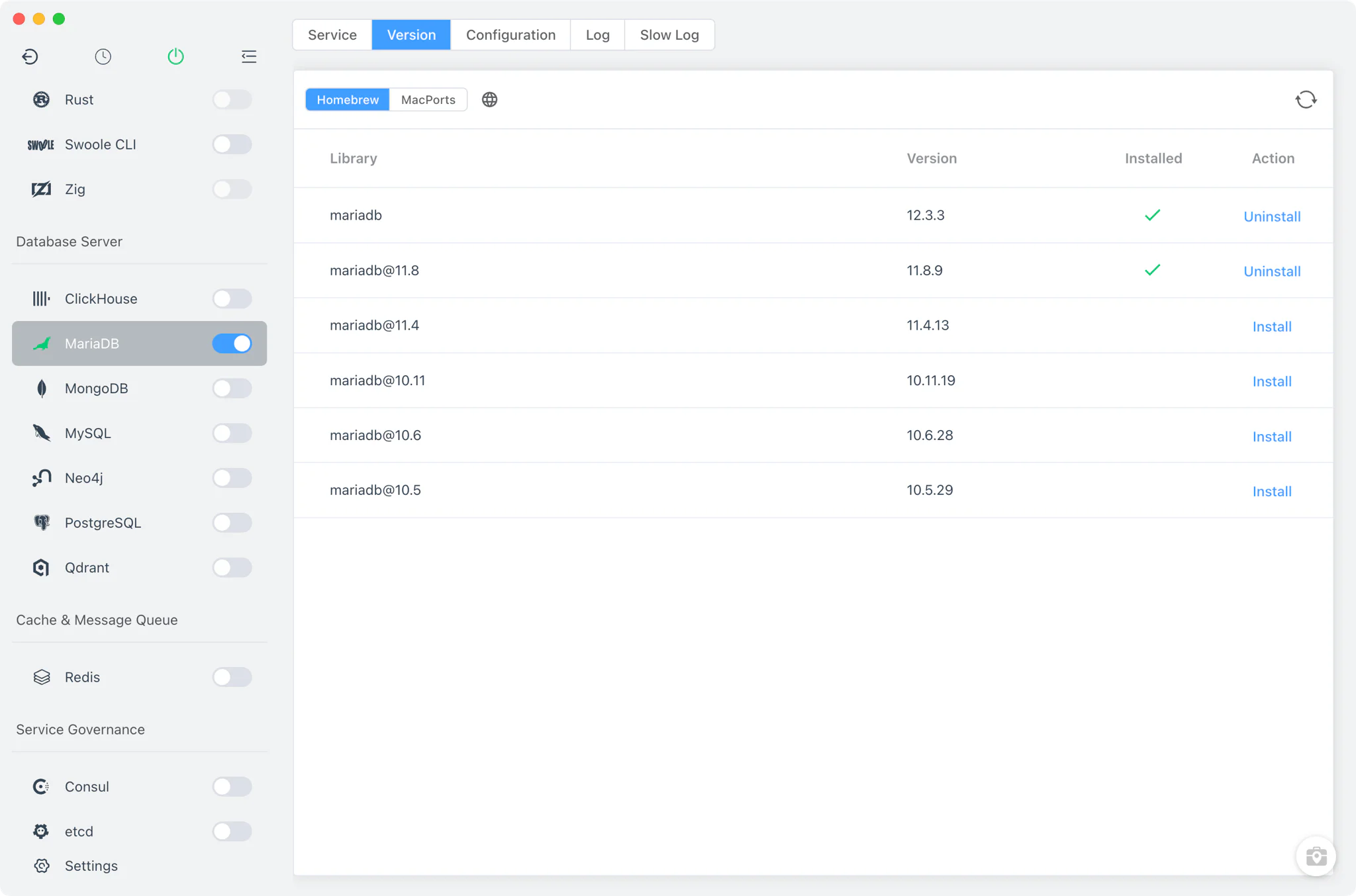The height and width of the screenshot is (896, 1356).
Task: Enable the MySQL switch
Action: pyautogui.click(x=232, y=433)
